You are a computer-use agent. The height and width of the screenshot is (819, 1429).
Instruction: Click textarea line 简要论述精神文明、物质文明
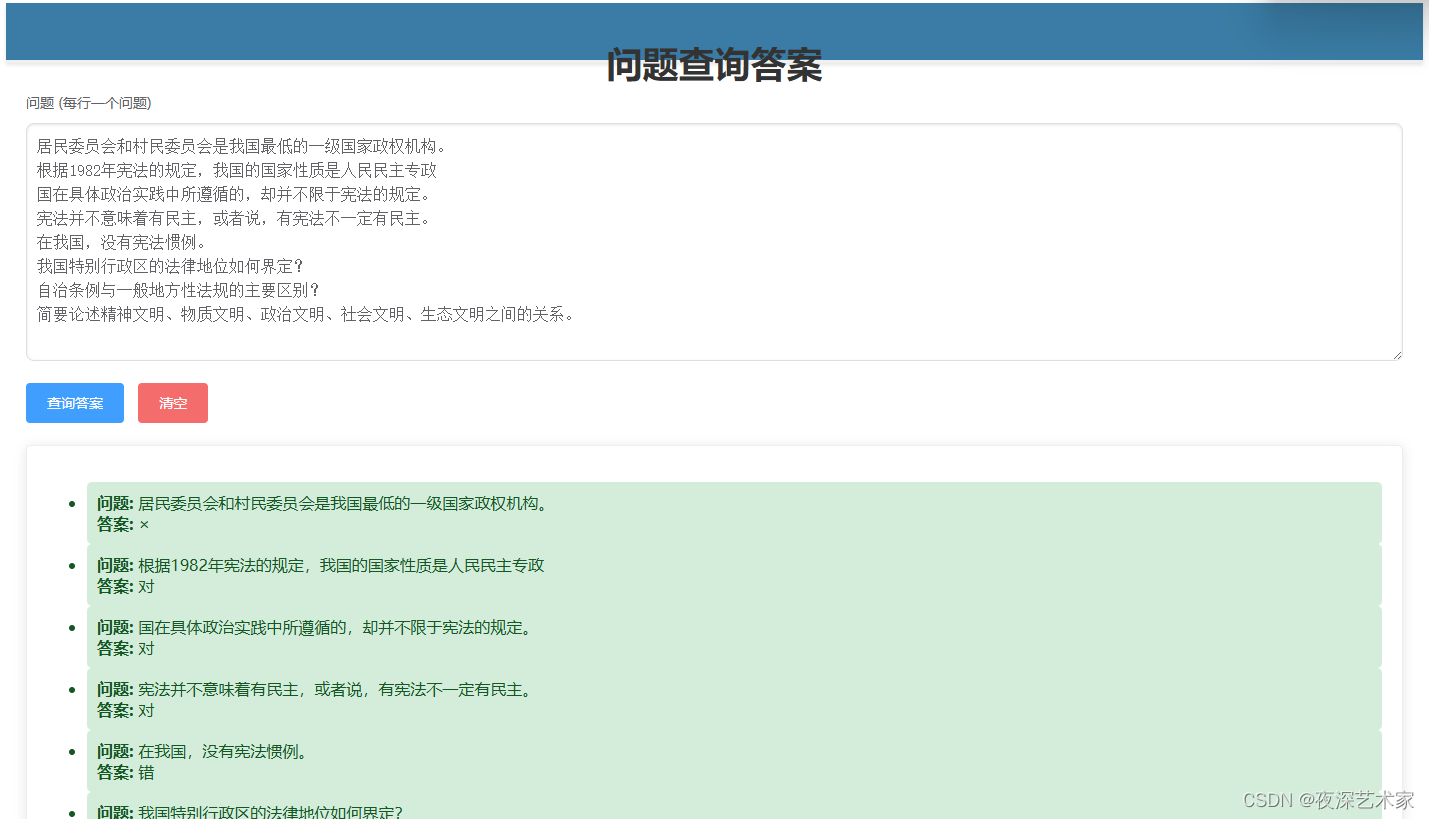(x=306, y=315)
